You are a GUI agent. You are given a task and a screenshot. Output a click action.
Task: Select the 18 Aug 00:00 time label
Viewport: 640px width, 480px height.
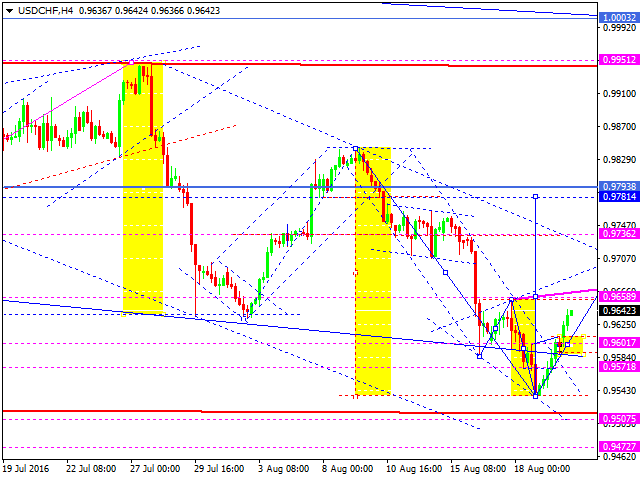[542, 469]
